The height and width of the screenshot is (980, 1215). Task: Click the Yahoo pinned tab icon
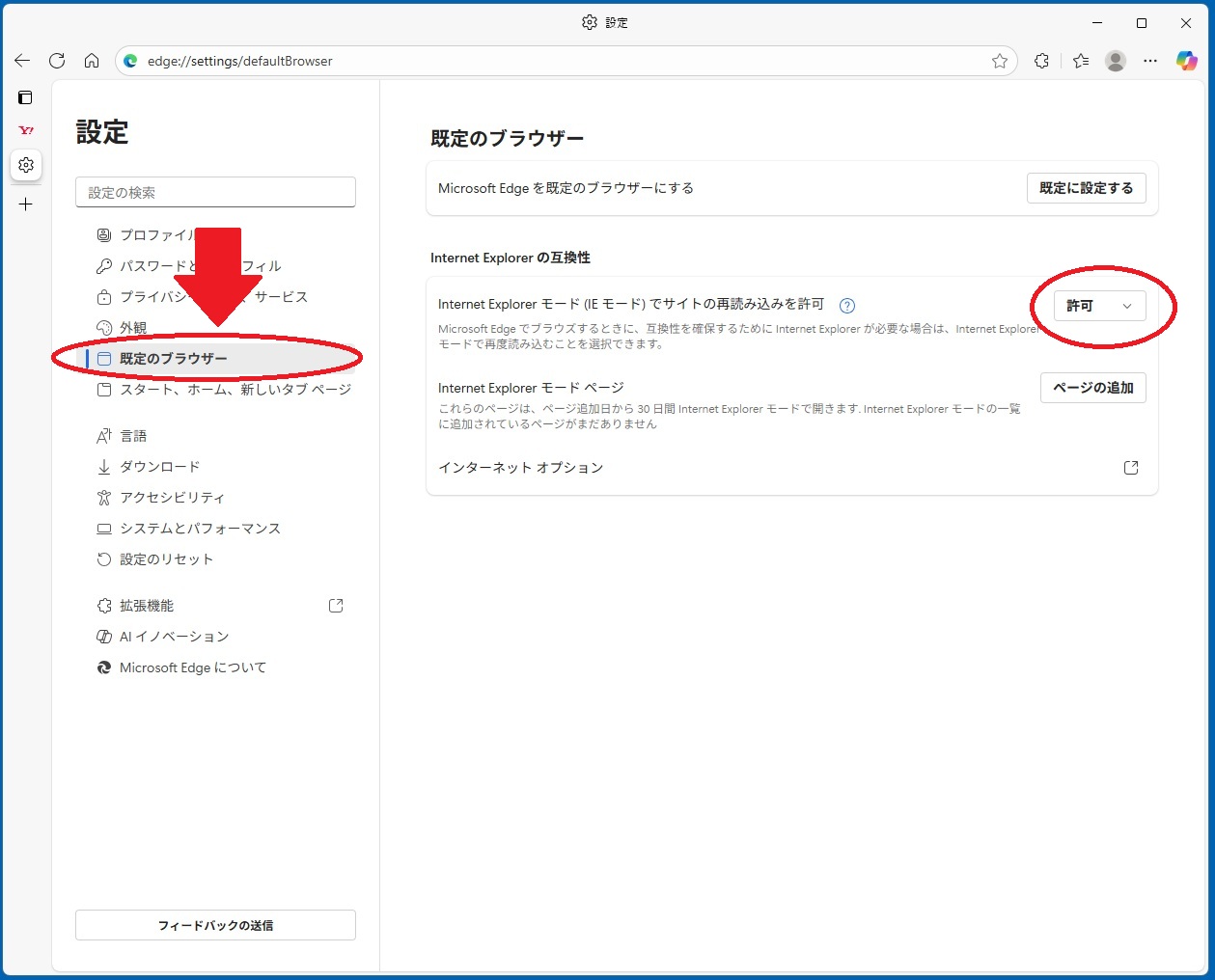[26, 130]
